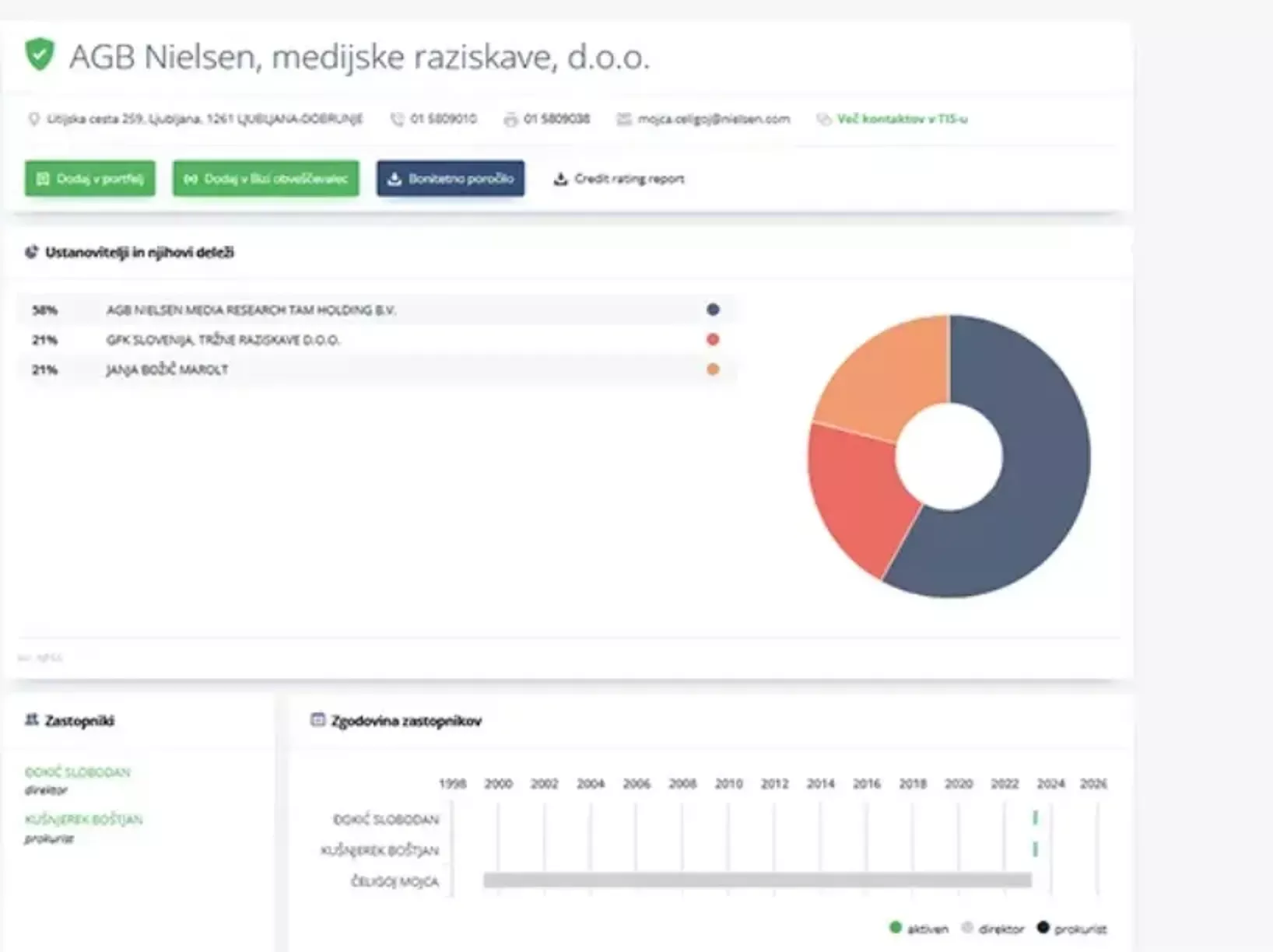The width and height of the screenshot is (1273, 952).
Task: Click the people icon next to Zastopniki
Action: pos(31,720)
